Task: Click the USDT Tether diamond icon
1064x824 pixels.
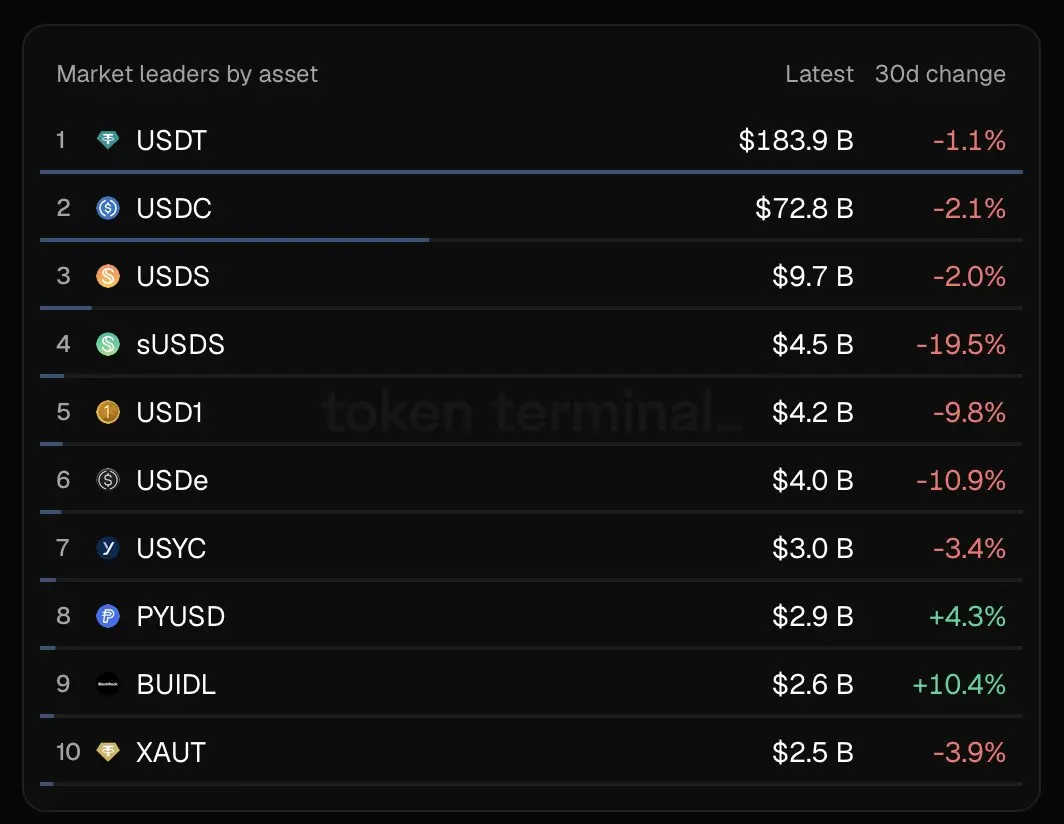Action: [x=108, y=140]
